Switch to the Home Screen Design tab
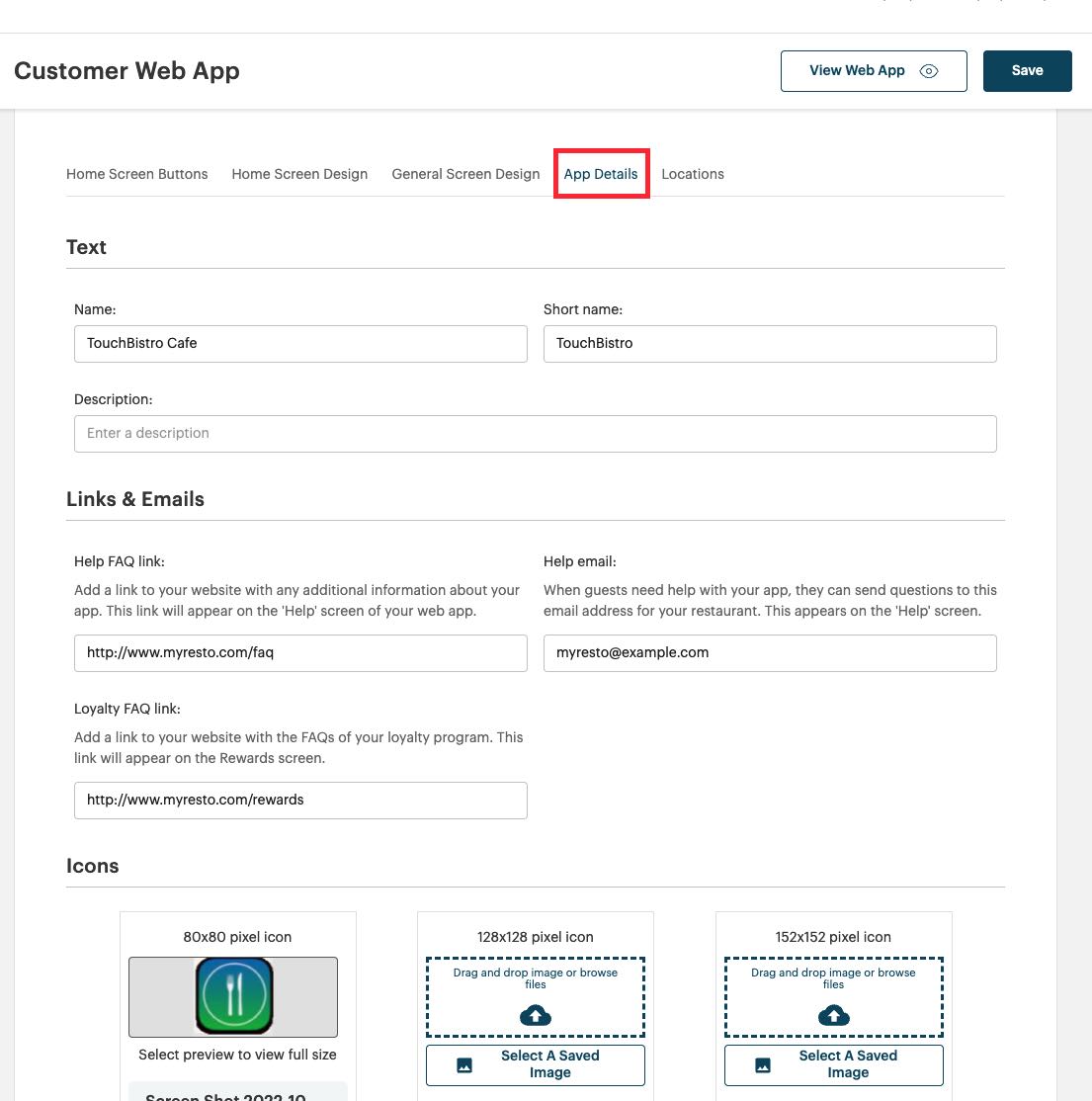 (299, 174)
